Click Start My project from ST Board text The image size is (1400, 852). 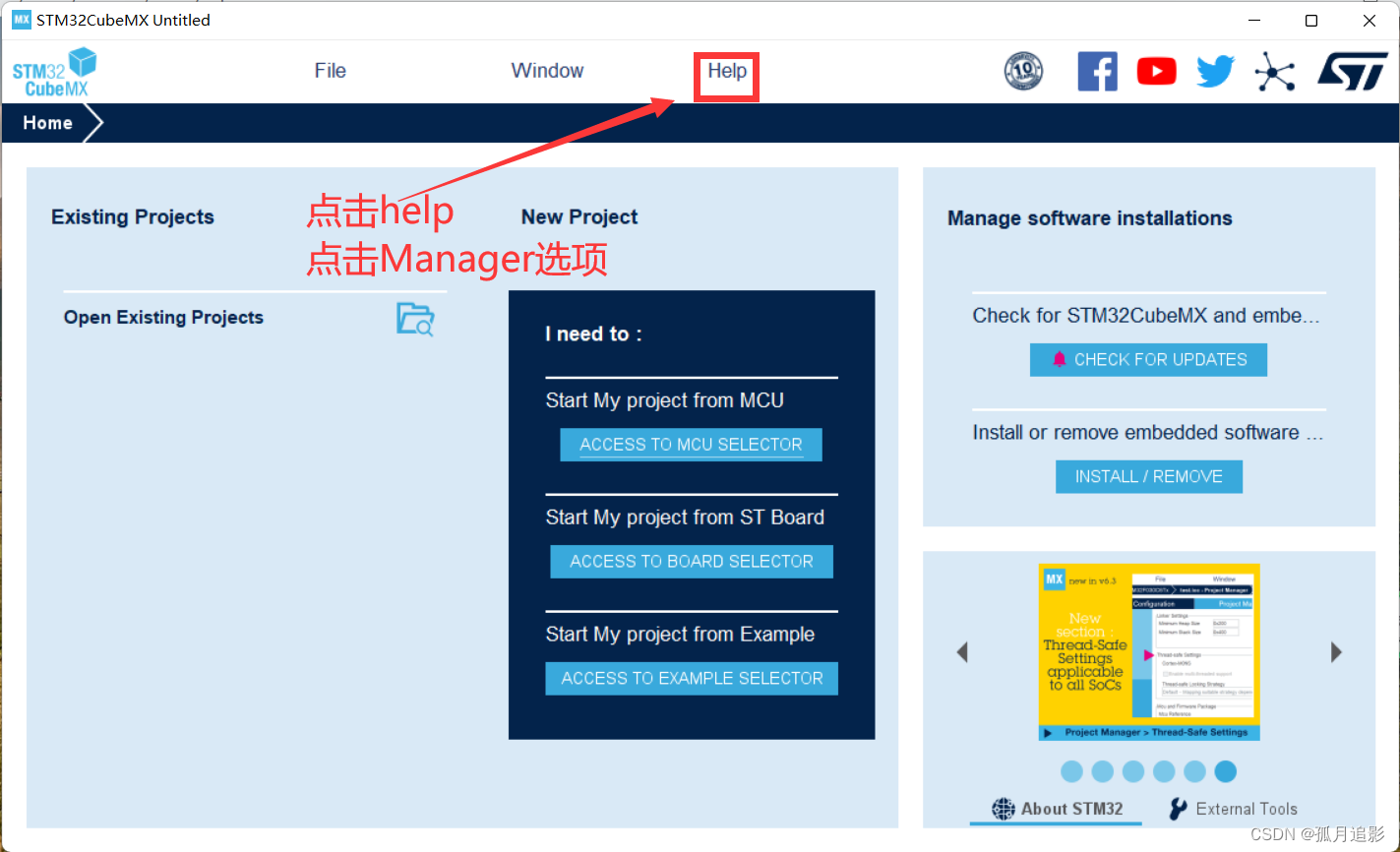pos(685,517)
